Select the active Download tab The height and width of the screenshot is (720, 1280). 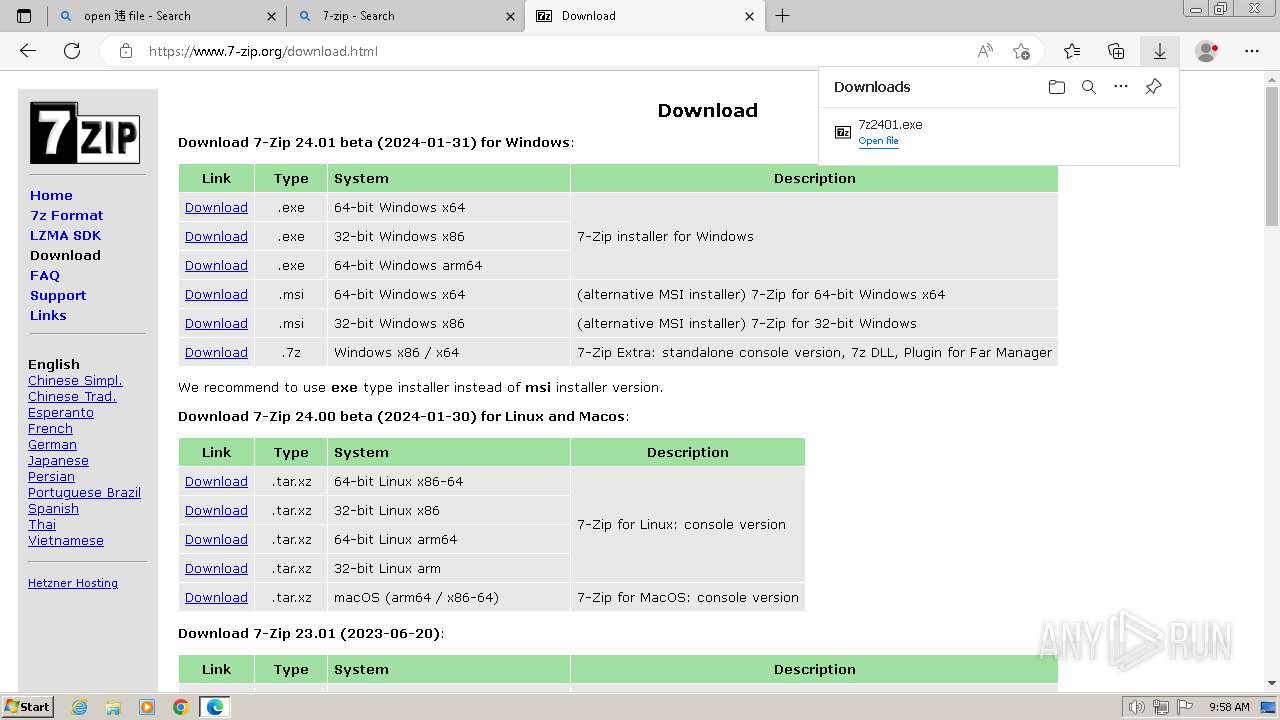(645, 16)
